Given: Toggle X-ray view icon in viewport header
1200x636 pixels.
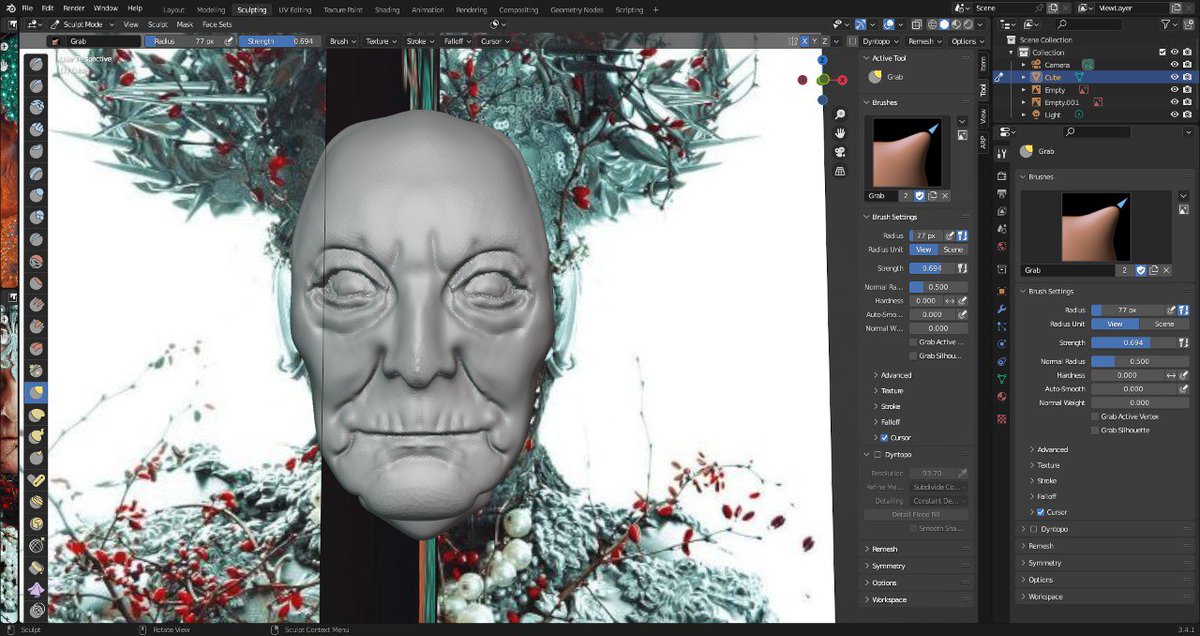Looking at the screenshot, I should [x=915, y=24].
